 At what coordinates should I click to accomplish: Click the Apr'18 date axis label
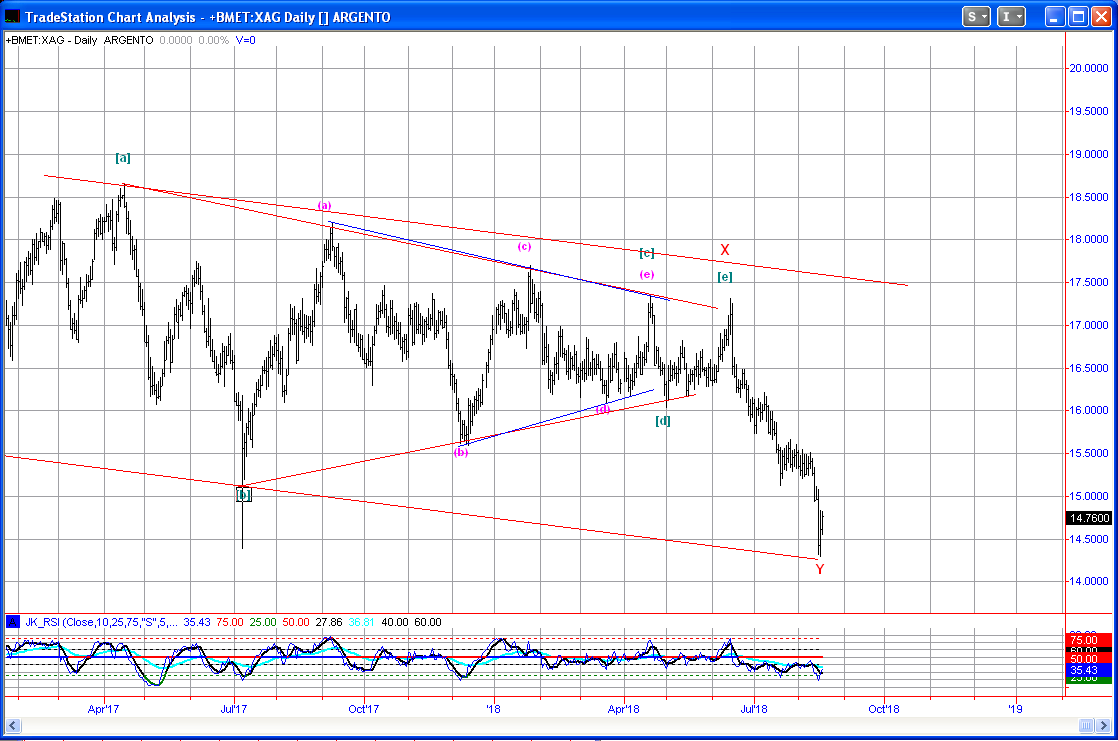(624, 708)
